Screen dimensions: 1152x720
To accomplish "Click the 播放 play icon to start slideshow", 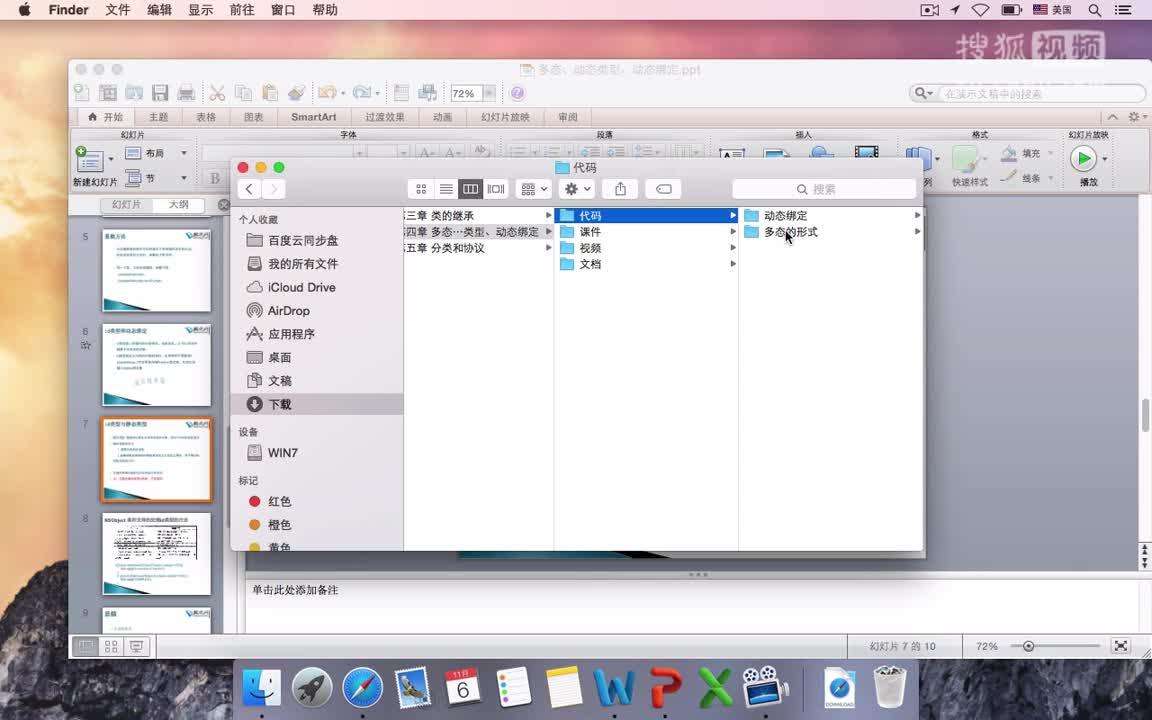I will tap(1085, 157).
